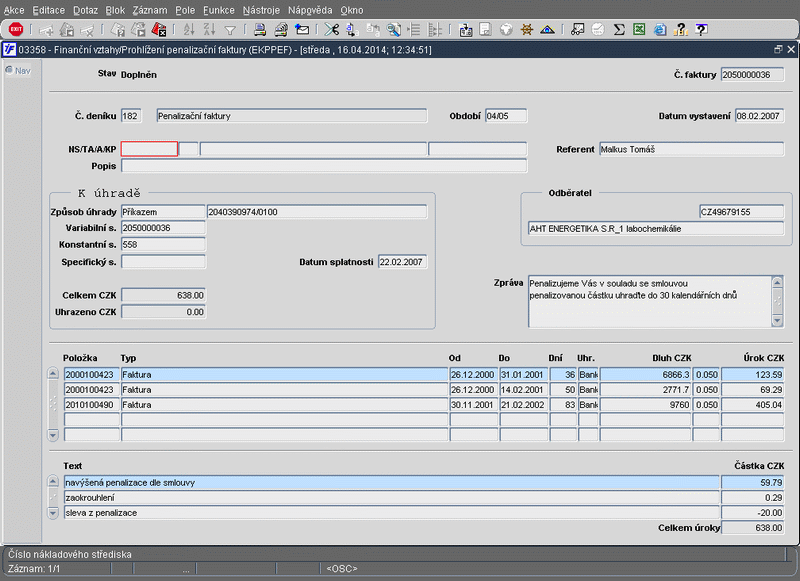Click the red EXIT toolbar icon
The image size is (800, 581).
coord(16,30)
